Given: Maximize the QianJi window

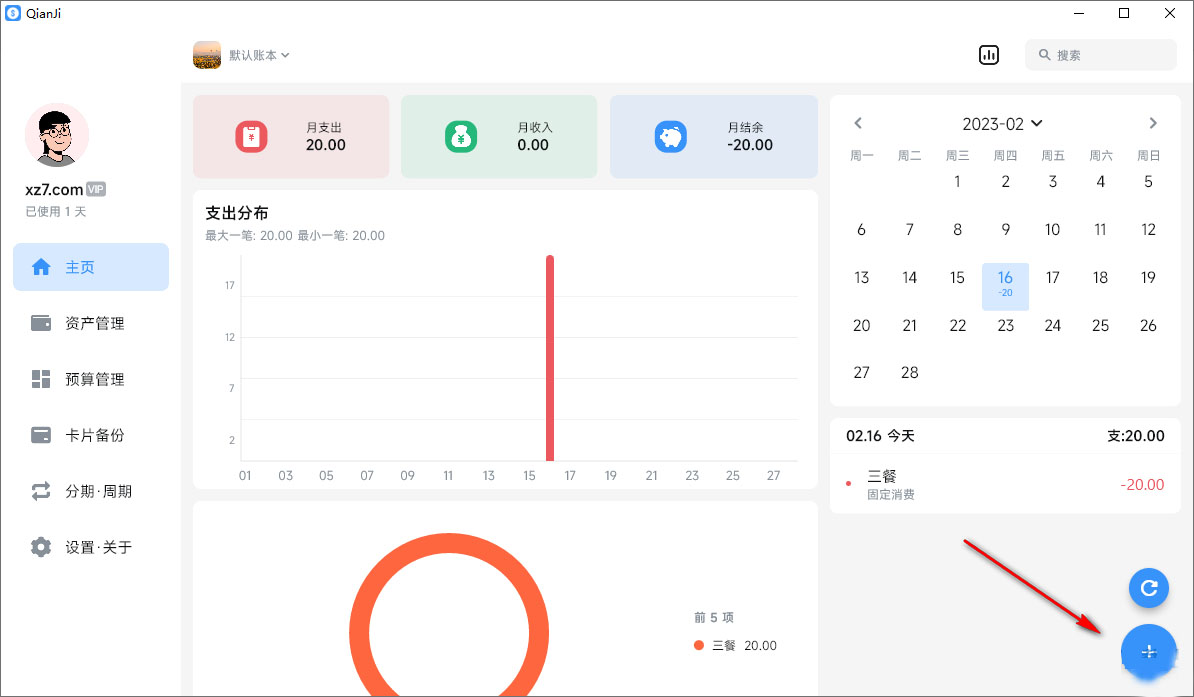Looking at the screenshot, I should pyautogui.click(x=1124, y=13).
